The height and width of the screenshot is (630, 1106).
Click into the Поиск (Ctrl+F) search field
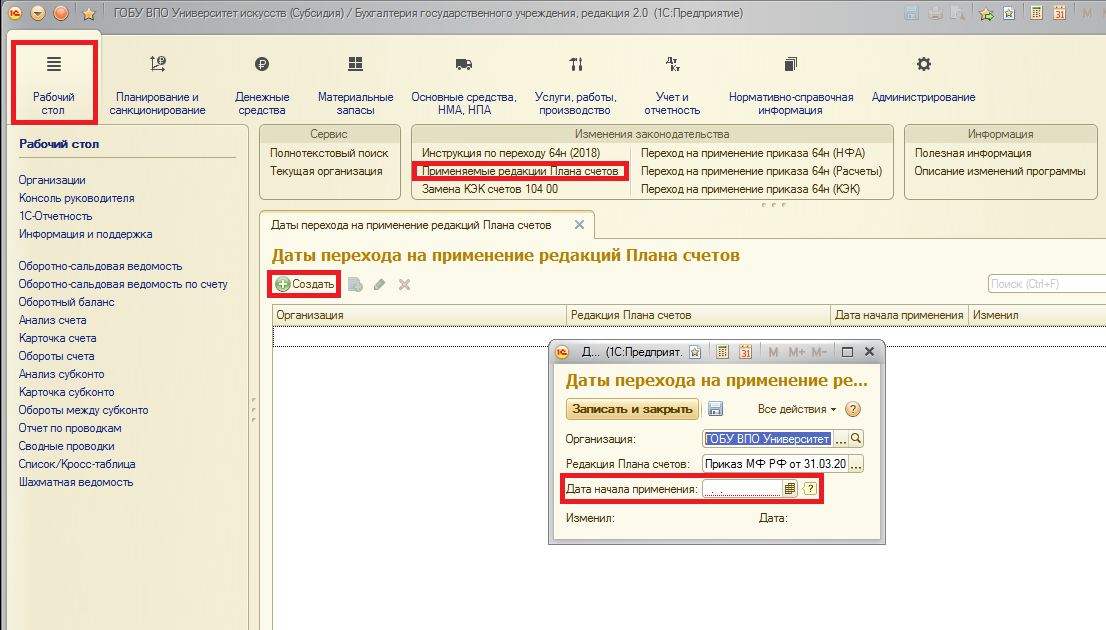click(x=1045, y=284)
